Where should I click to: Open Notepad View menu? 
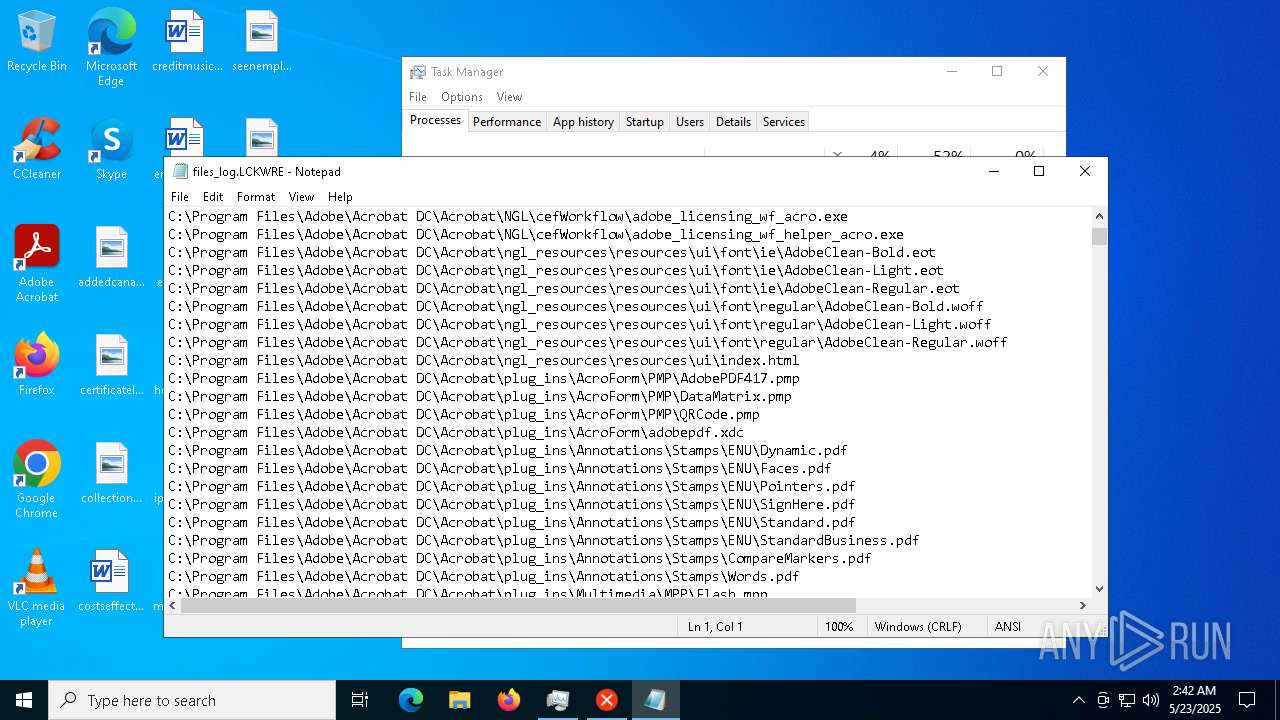pyautogui.click(x=301, y=197)
